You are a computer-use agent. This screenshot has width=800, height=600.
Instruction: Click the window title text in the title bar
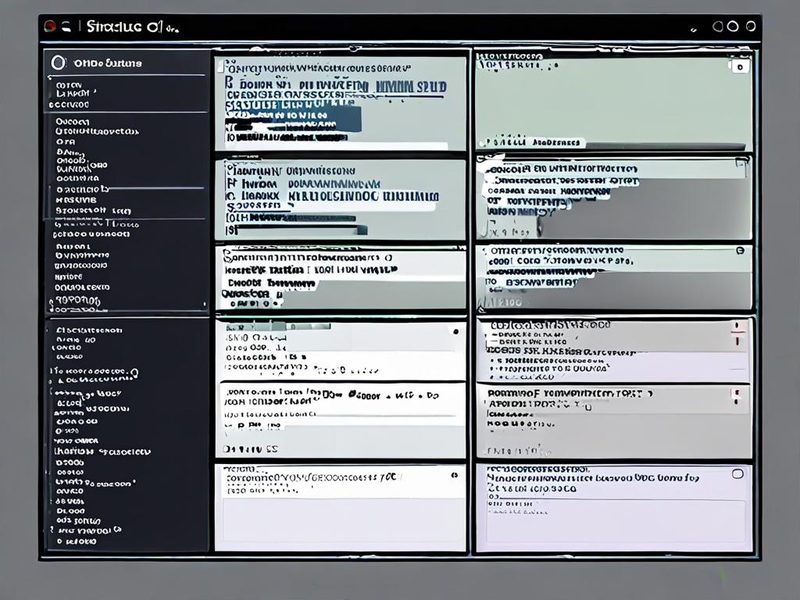[x=133, y=27]
